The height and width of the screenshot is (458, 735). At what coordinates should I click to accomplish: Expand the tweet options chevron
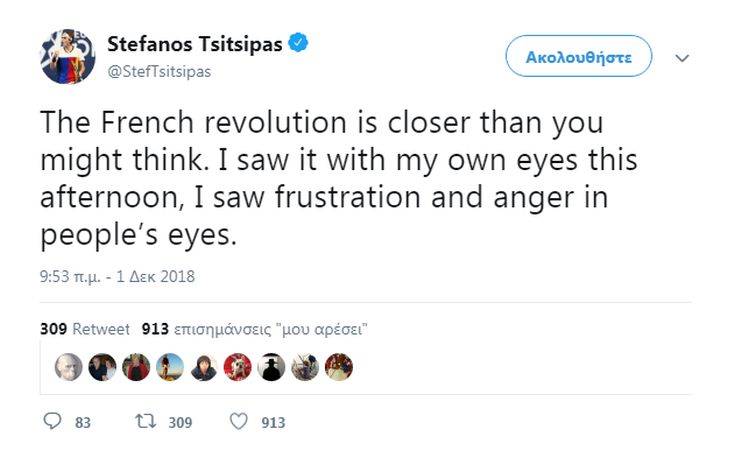682,58
